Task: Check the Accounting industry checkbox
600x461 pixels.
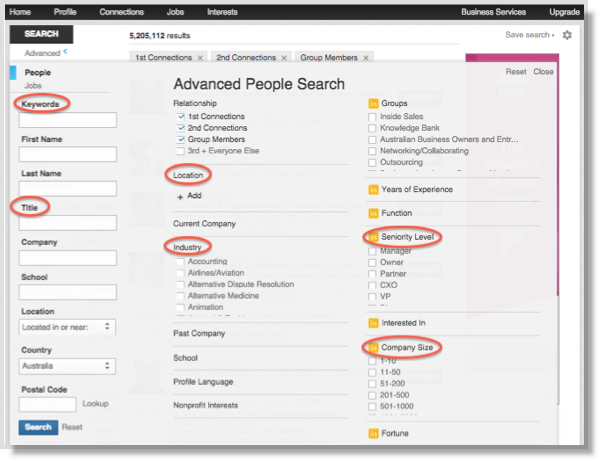Action: coord(180,262)
